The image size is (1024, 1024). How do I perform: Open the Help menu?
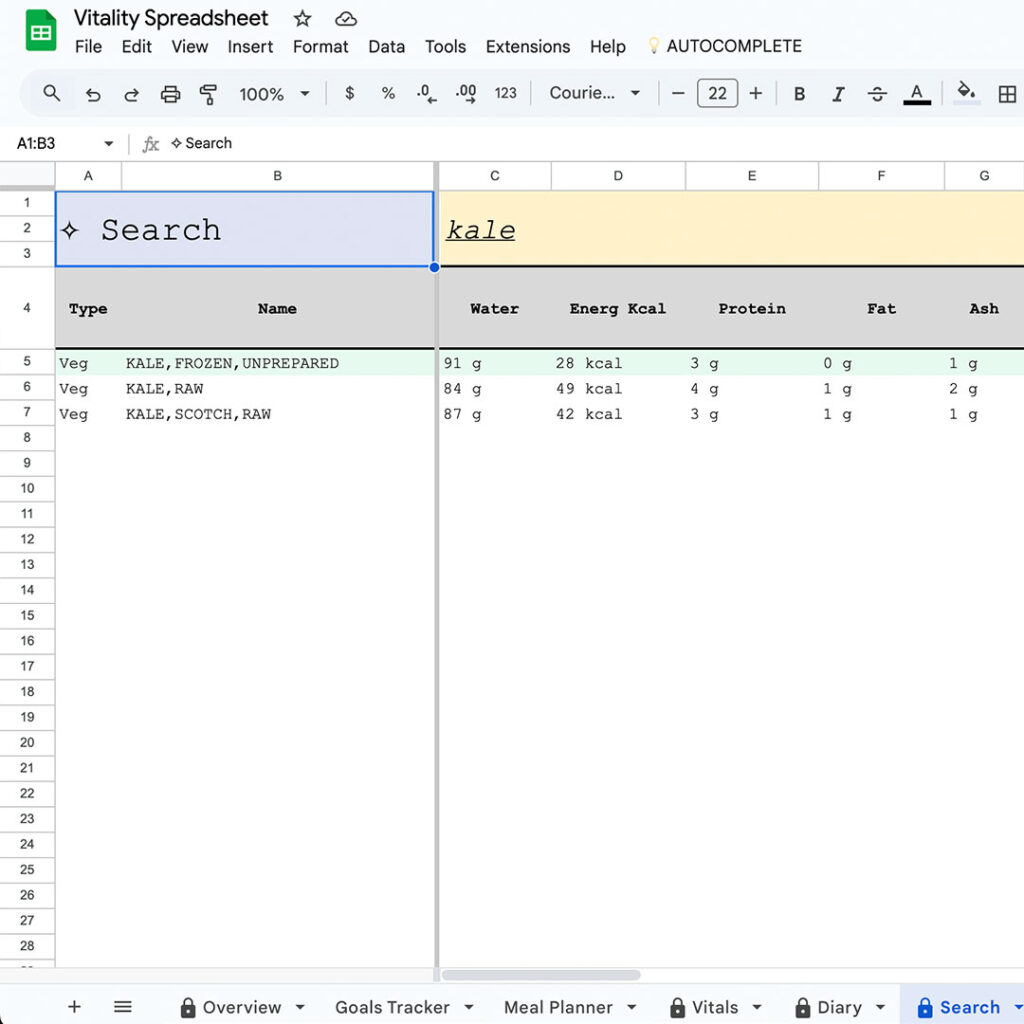[x=607, y=46]
